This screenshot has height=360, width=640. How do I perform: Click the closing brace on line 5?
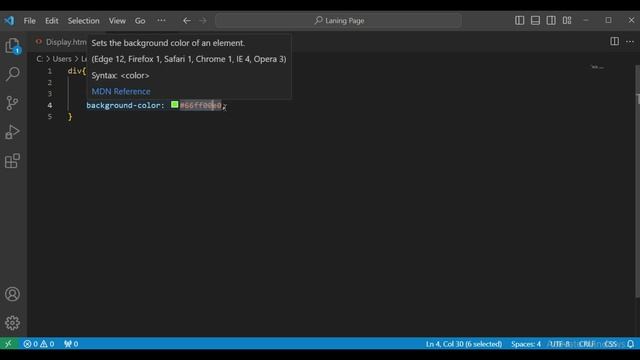click(x=70, y=117)
